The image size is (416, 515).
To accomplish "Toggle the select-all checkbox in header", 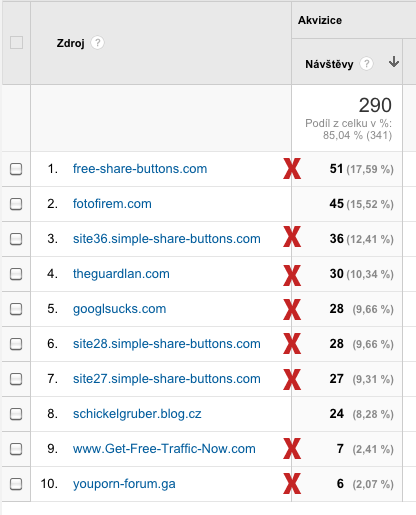I will pyautogui.click(x=16, y=43).
